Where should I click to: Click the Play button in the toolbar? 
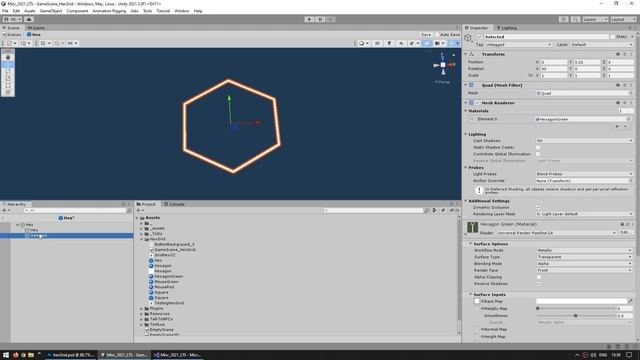(309, 19)
